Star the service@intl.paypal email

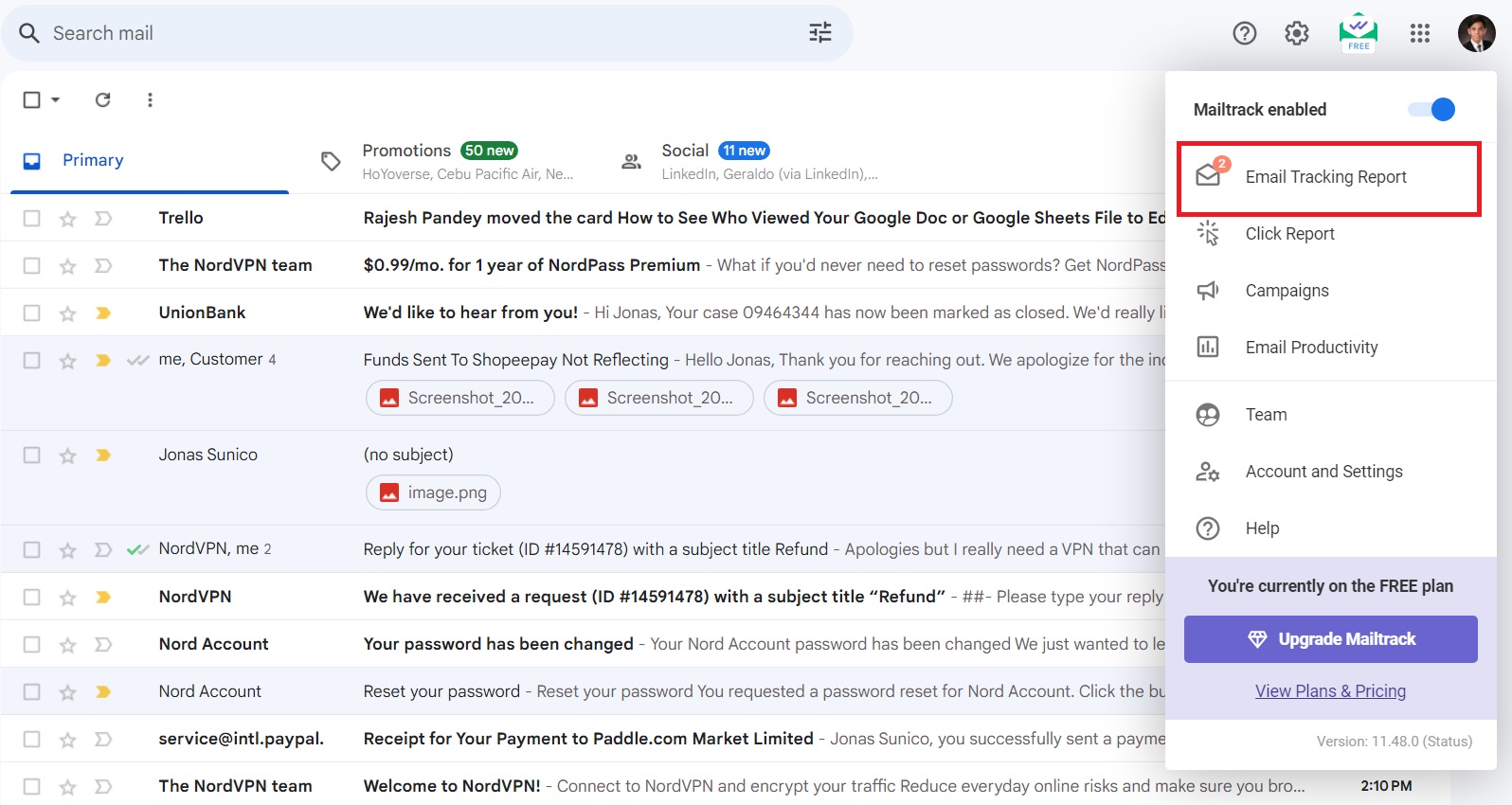pos(67,740)
